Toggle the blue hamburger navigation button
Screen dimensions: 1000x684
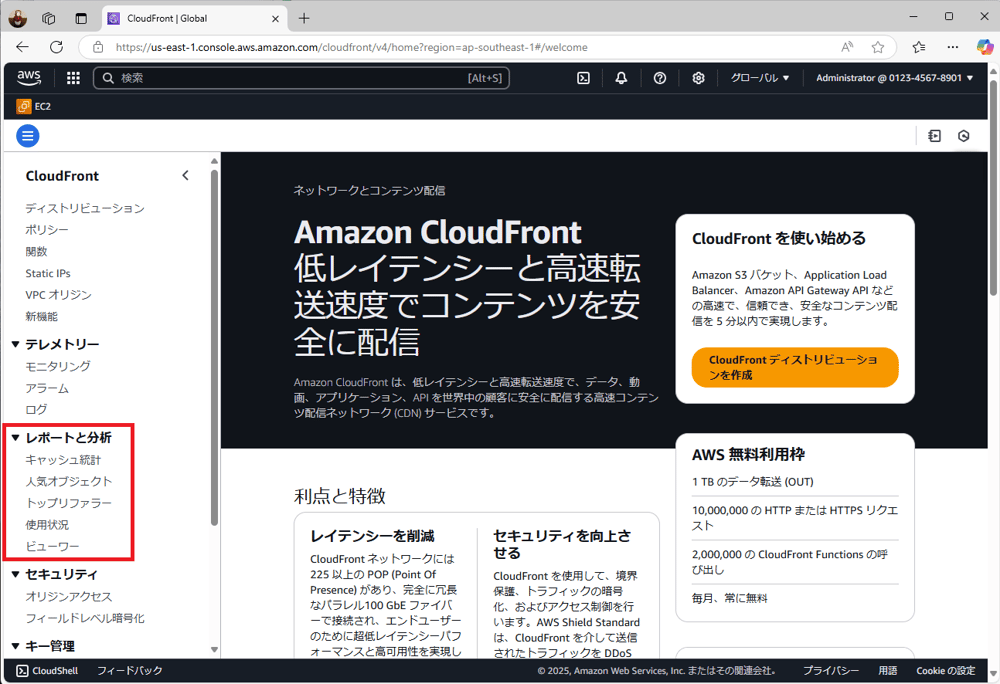(27, 136)
